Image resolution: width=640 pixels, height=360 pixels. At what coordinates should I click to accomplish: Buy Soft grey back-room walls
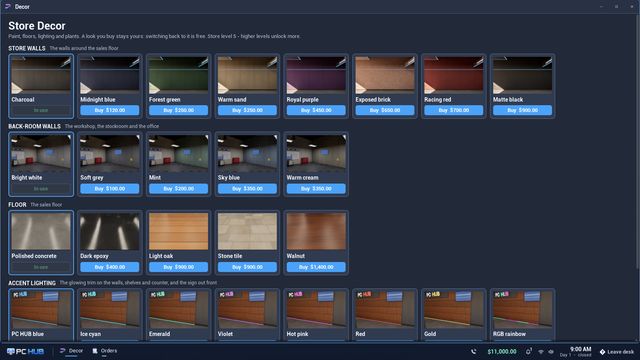(x=109, y=189)
